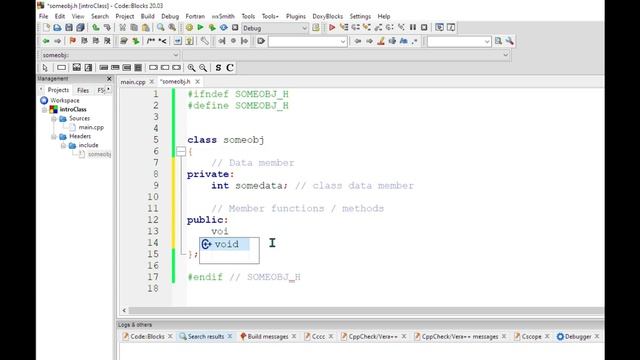The height and width of the screenshot is (360, 640).
Task: Select the void autocomplete suggestion
Action: tap(225, 244)
